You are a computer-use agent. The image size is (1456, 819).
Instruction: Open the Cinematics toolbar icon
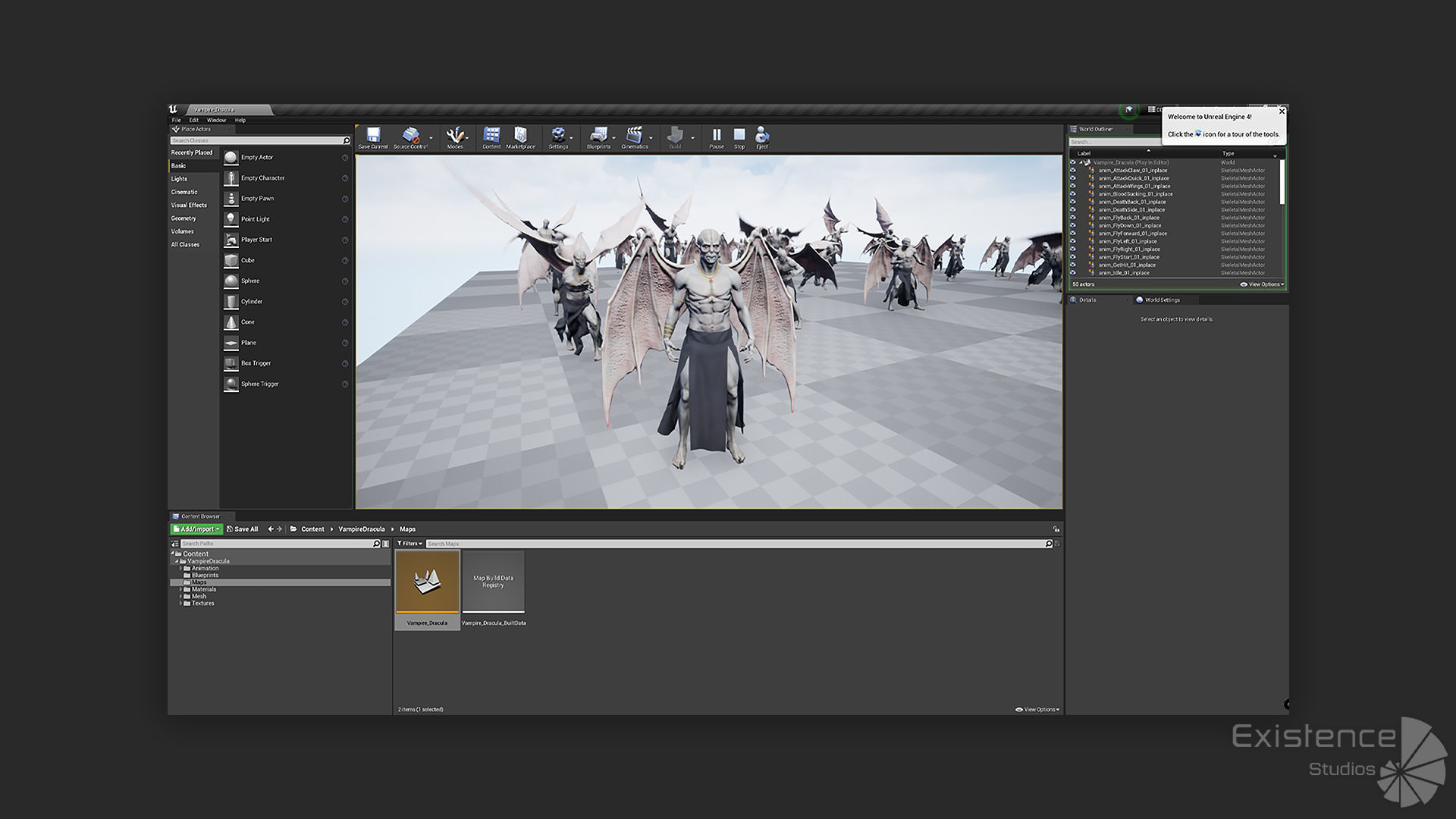pos(635,137)
